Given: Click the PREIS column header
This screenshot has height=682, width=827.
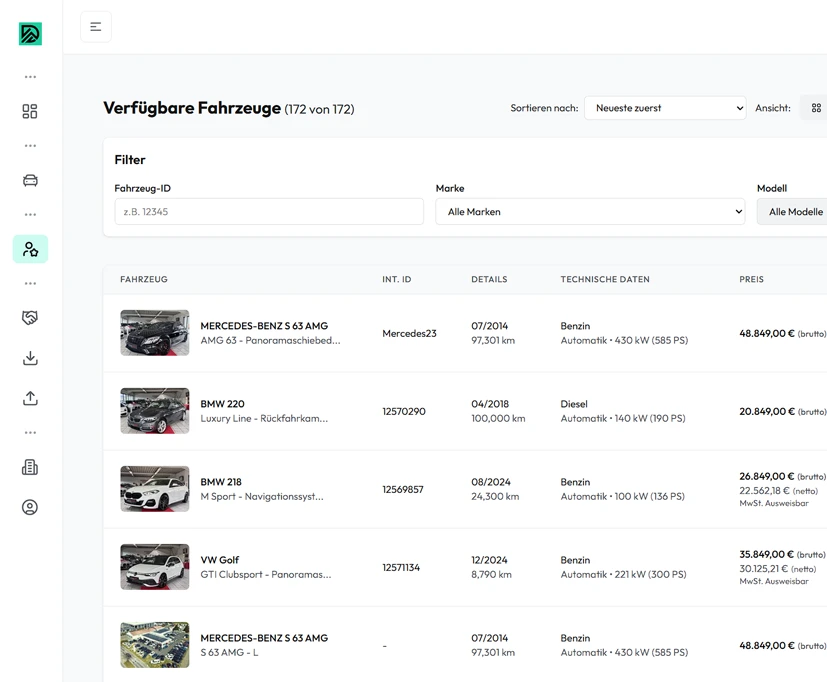Looking at the screenshot, I should point(751,280).
